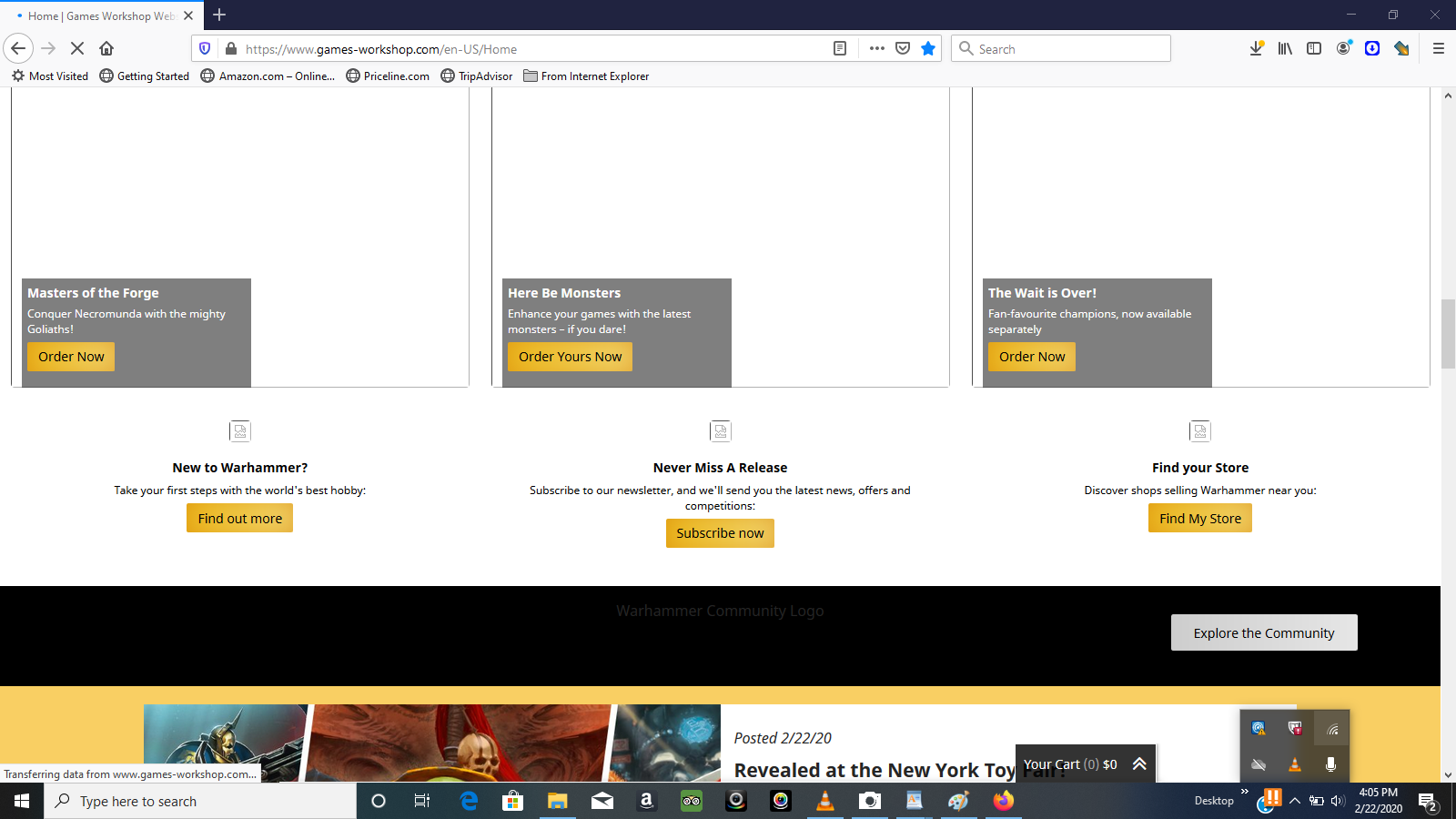Open the Action Center notifications
The width and height of the screenshot is (1456, 819).
[x=1428, y=802]
